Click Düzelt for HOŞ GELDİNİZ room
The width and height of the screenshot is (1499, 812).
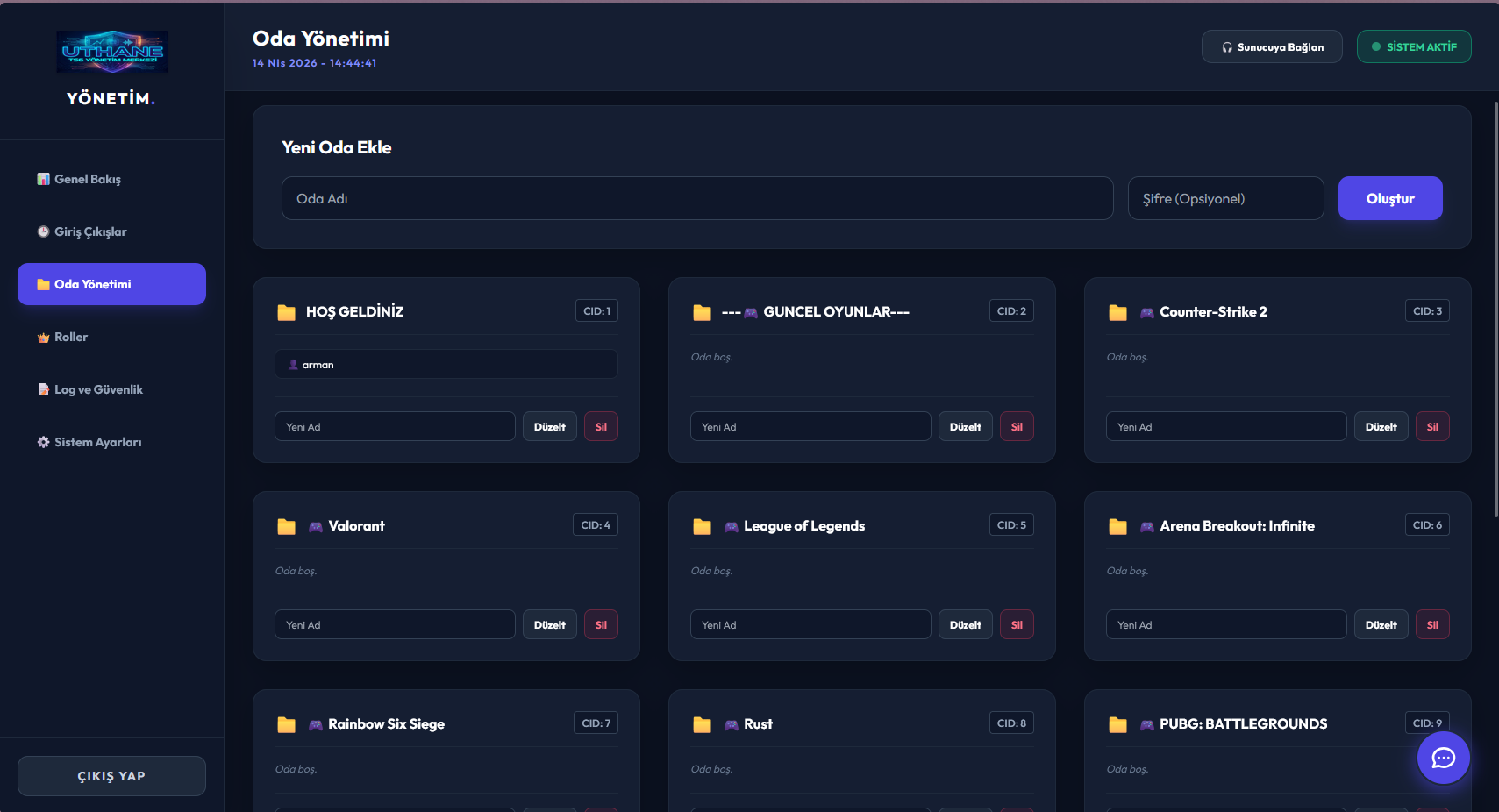pos(550,426)
